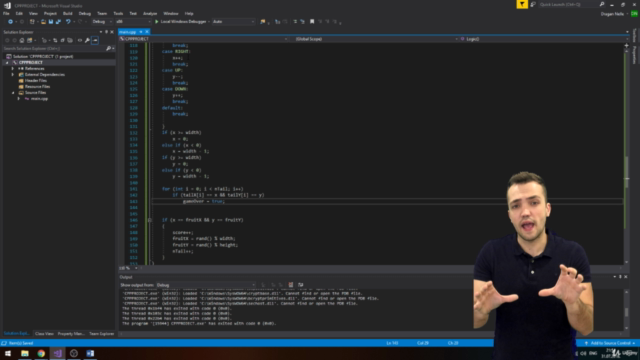Open the File menu
640x360 pixels.
6,13
